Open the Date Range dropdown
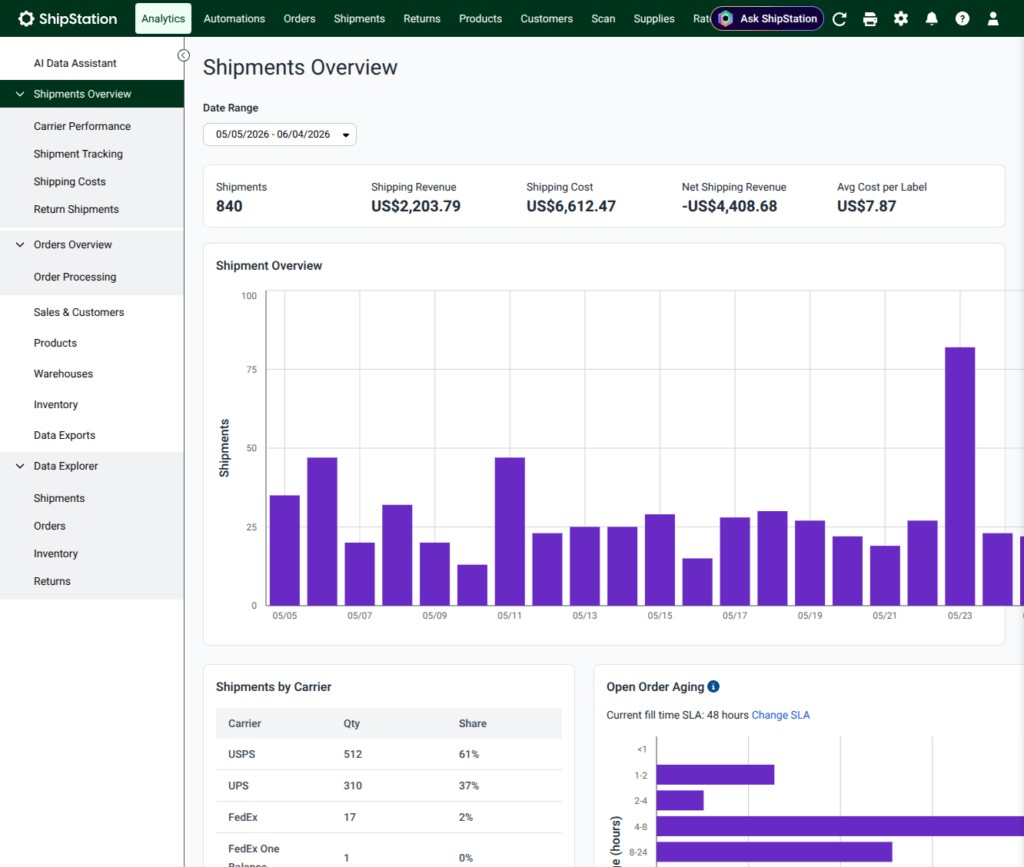Screen dimensions: 1024x867 (x=280, y=134)
